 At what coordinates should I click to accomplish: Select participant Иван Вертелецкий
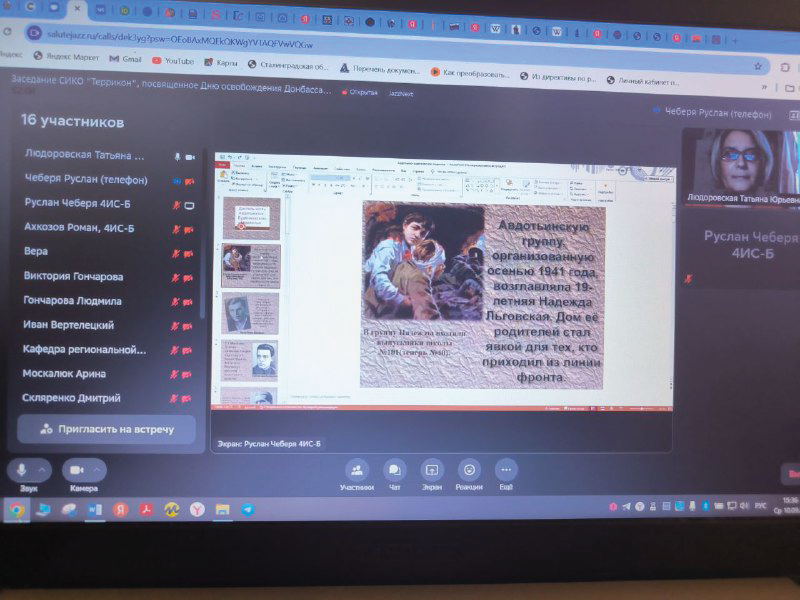pos(68,325)
